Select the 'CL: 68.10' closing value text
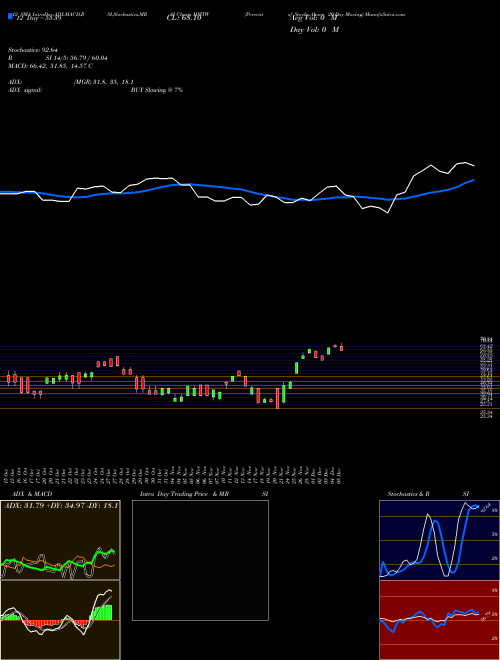This screenshot has height=660, width=500. click(x=184, y=19)
